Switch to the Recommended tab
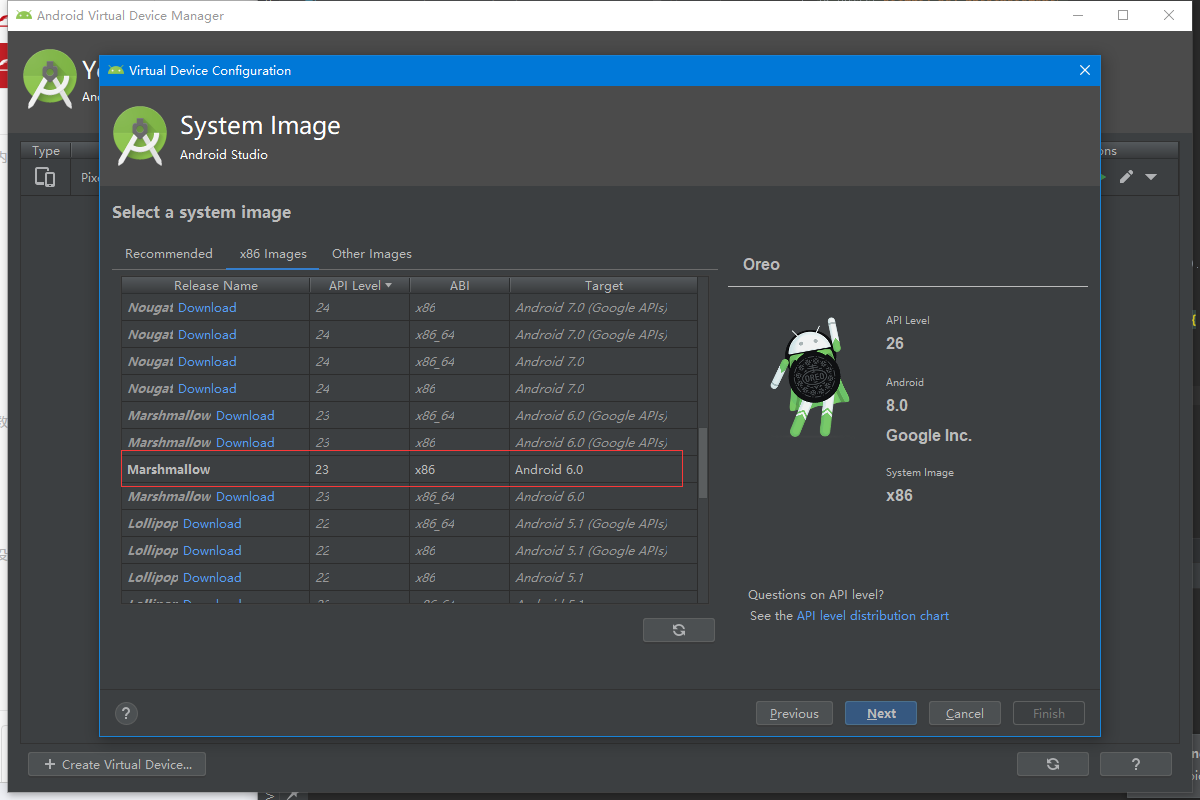 click(x=168, y=253)
